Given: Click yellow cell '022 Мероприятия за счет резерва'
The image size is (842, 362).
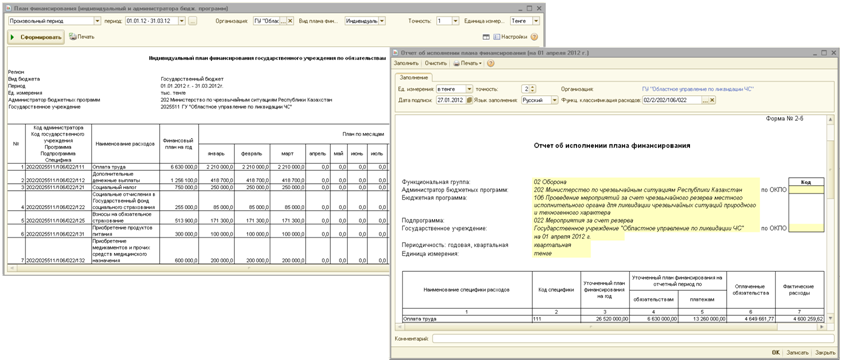Looking at the screenshot, I should pos(646,220).
